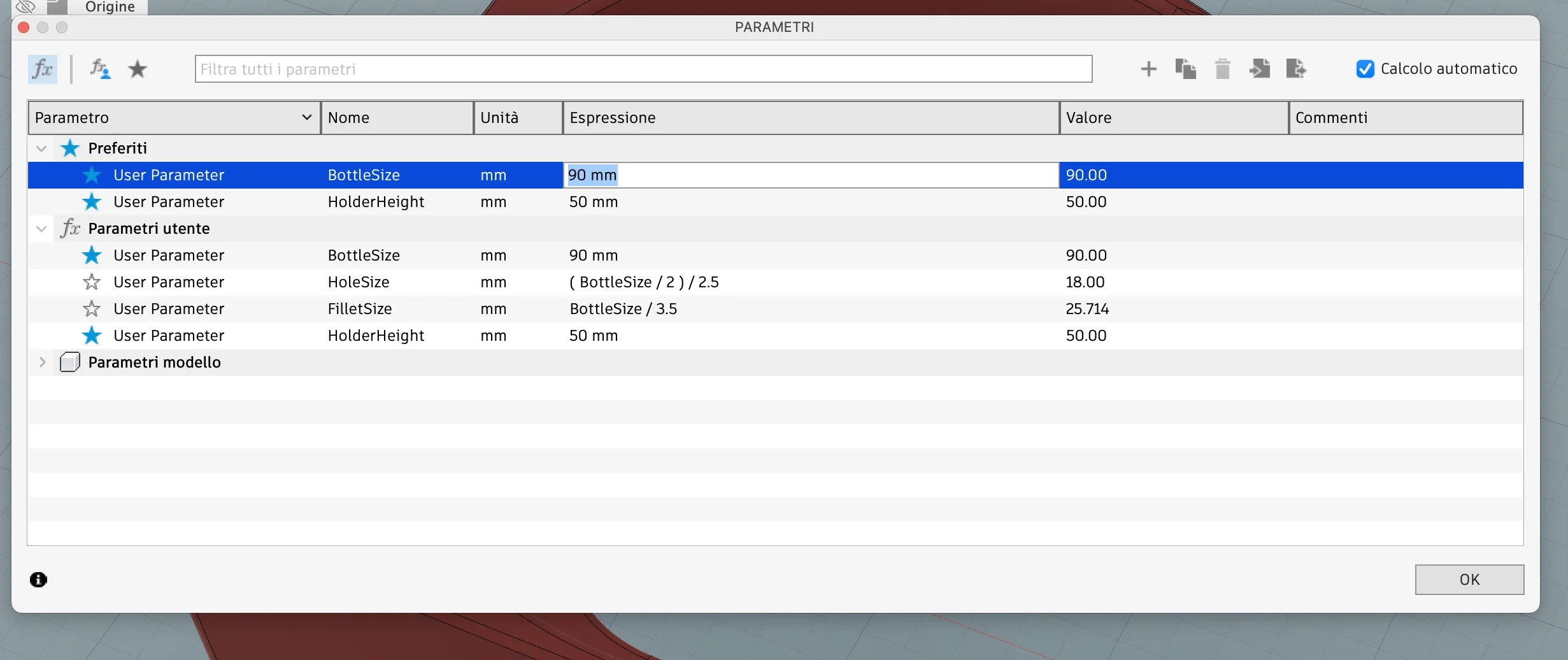This screenshot has height=660, width=1568.
Task: Click the FilletSize name cell
Action: 360,309
